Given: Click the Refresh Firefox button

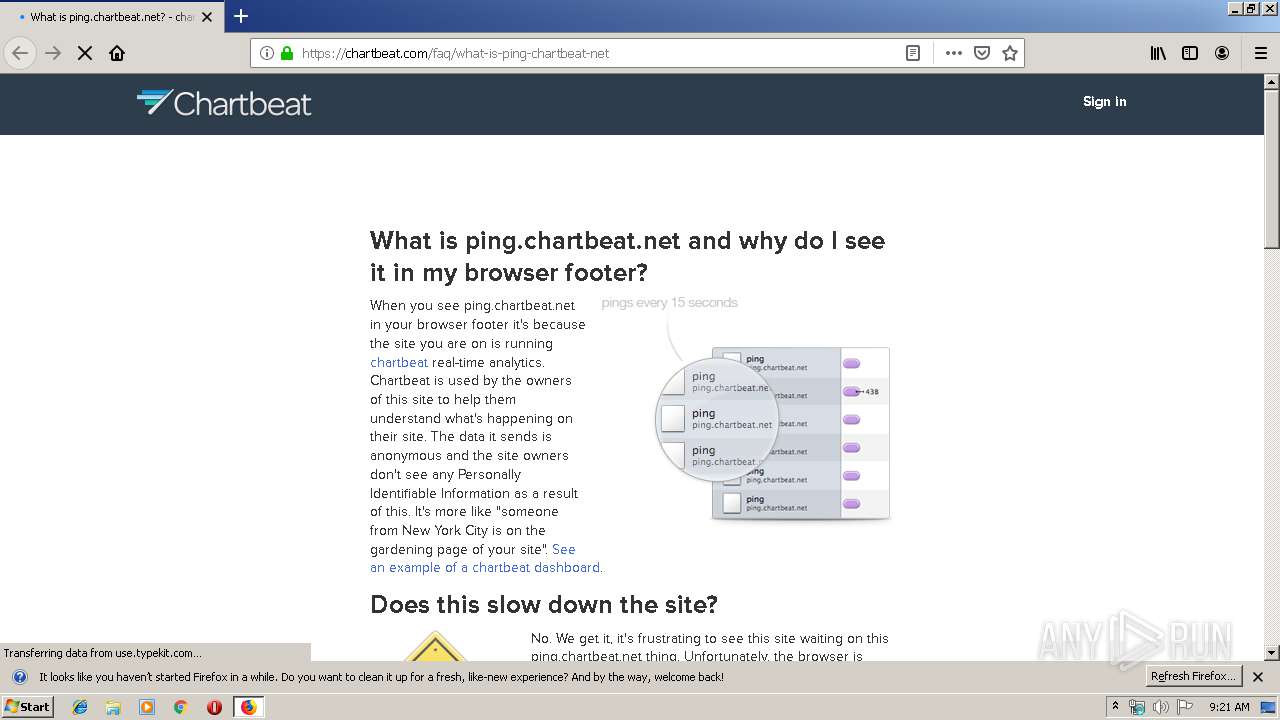Looking at the screenshot, I should pos(1193,676).
